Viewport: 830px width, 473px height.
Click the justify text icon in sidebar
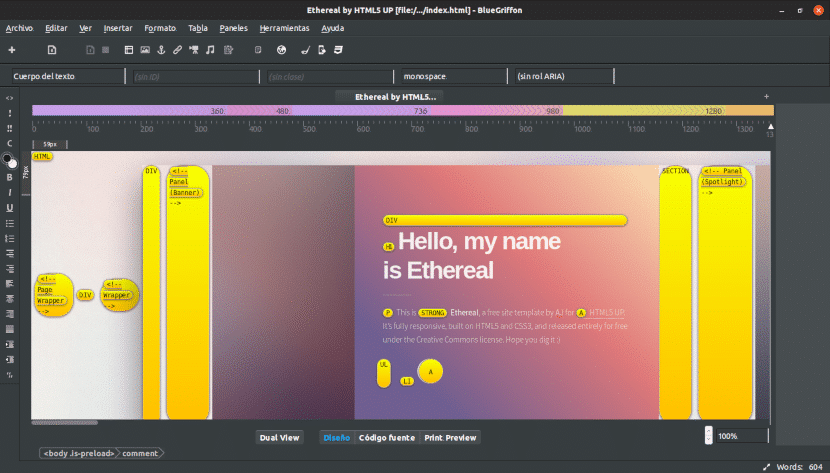tap(10, 329)
